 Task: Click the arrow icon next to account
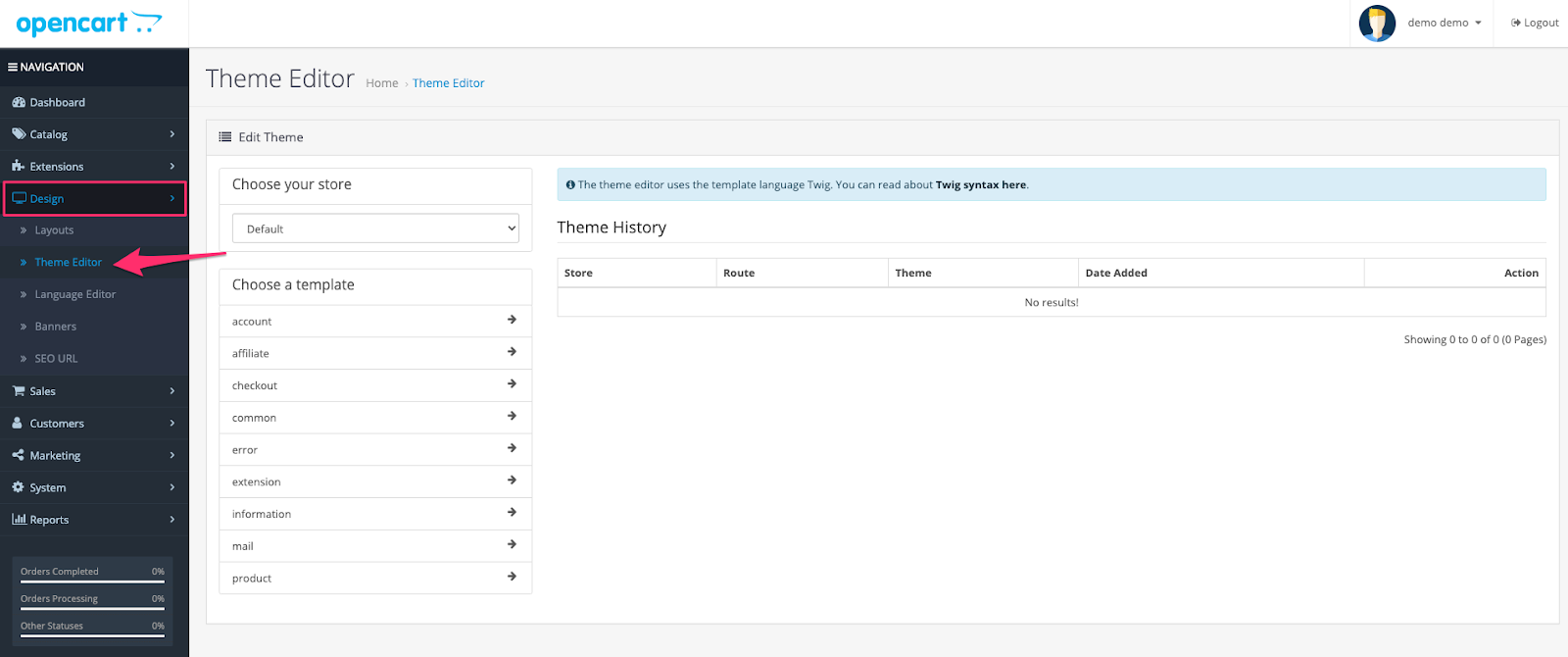pos(512,320)
